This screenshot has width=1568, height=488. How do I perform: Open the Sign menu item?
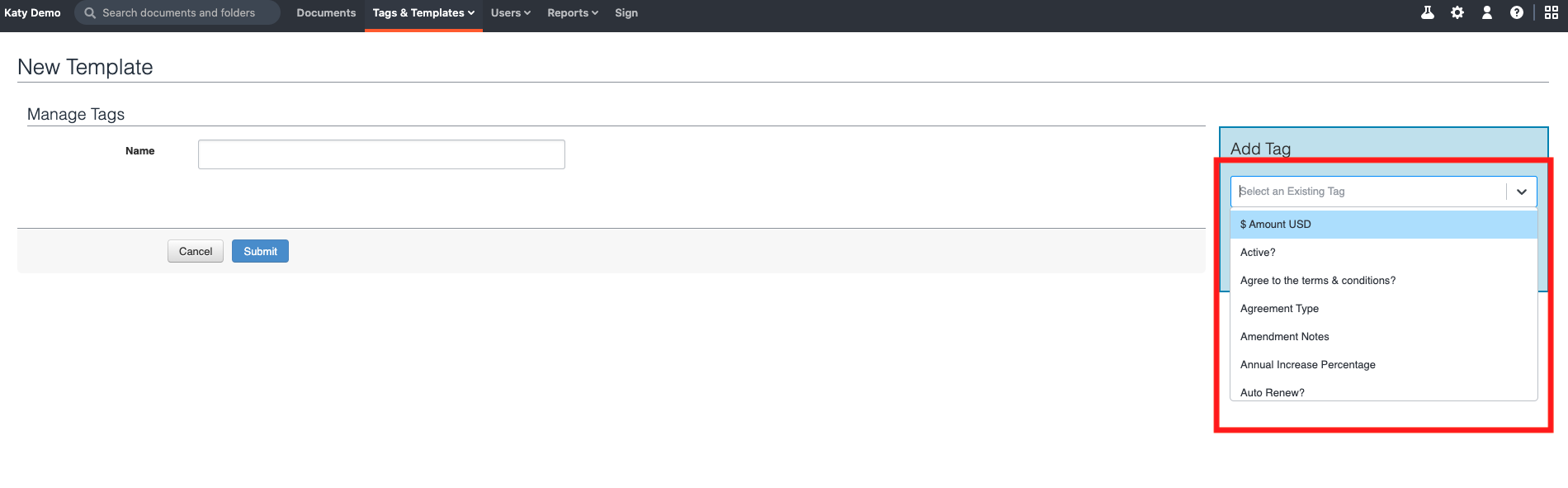(x=626, y=13)
